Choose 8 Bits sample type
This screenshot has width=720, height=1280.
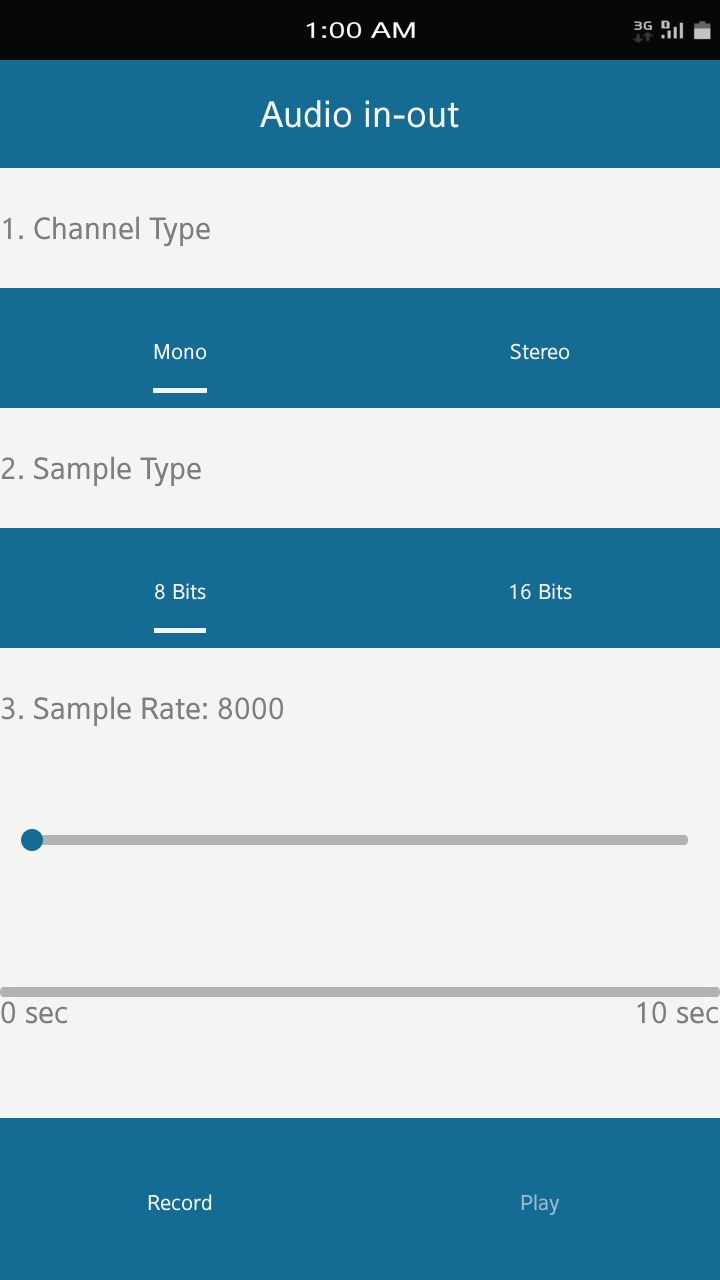point(180,592)
